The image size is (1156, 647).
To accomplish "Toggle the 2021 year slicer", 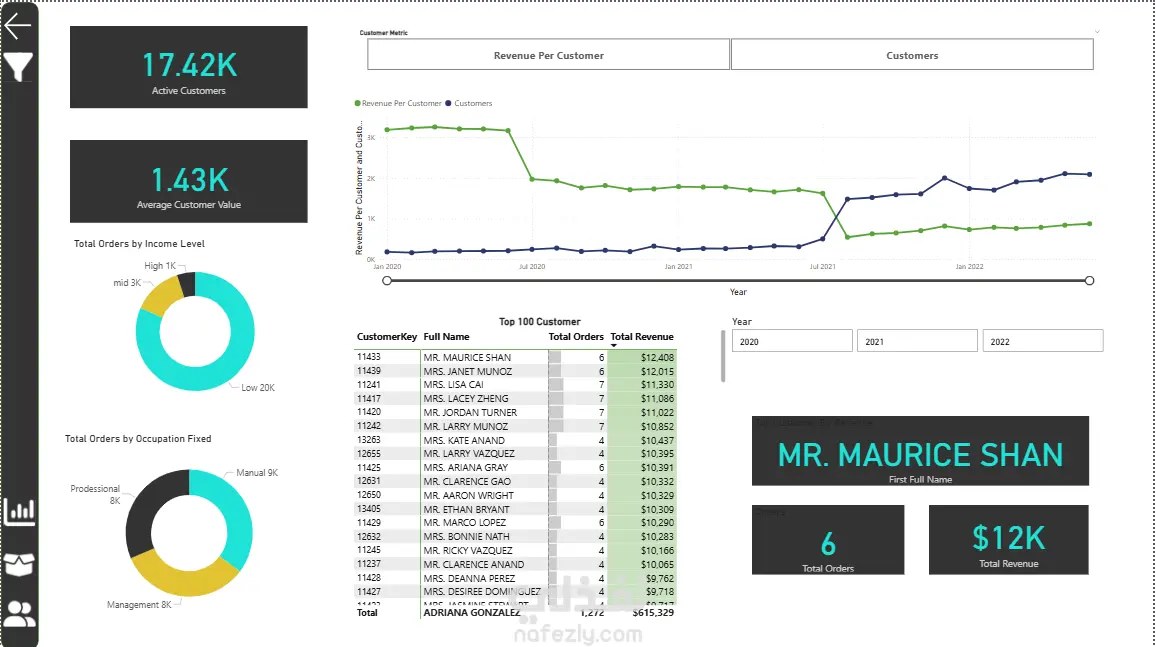I will (917, 341).
